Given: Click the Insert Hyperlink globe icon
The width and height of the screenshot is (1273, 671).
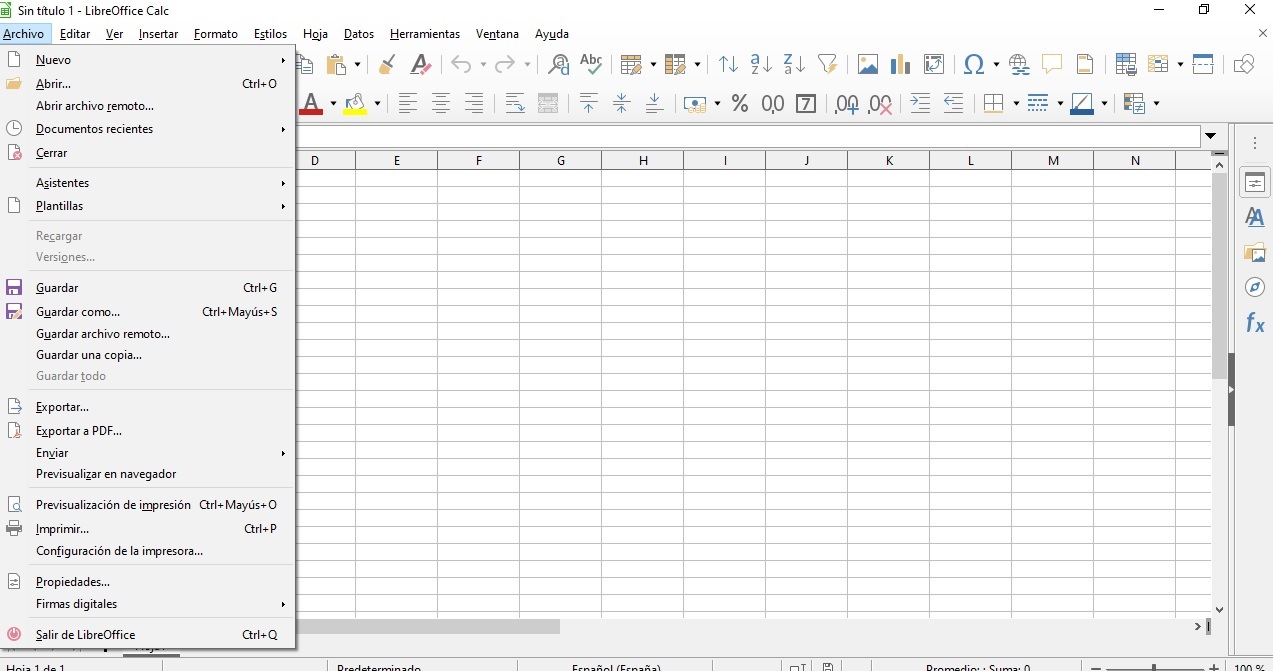Looking at the screenshot, I should [1019, 64].
